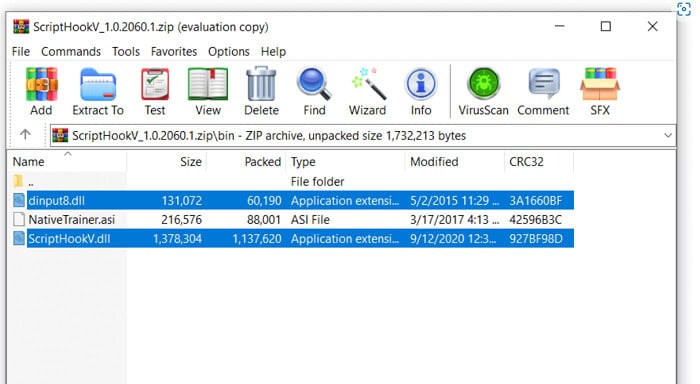The image size is (700, 384).
Task: Minimize the WinRAR window
Action: 559,26
